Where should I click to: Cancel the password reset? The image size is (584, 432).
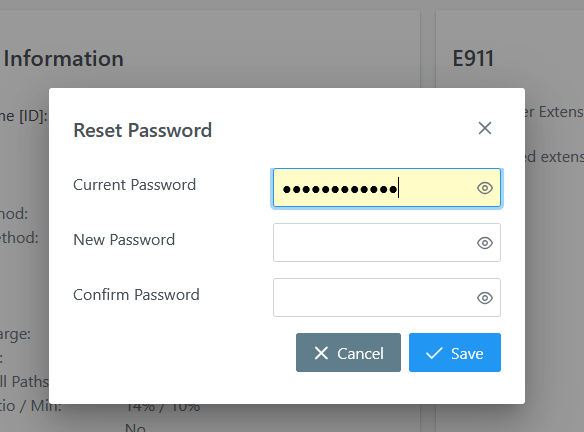[x=348, y=352]
